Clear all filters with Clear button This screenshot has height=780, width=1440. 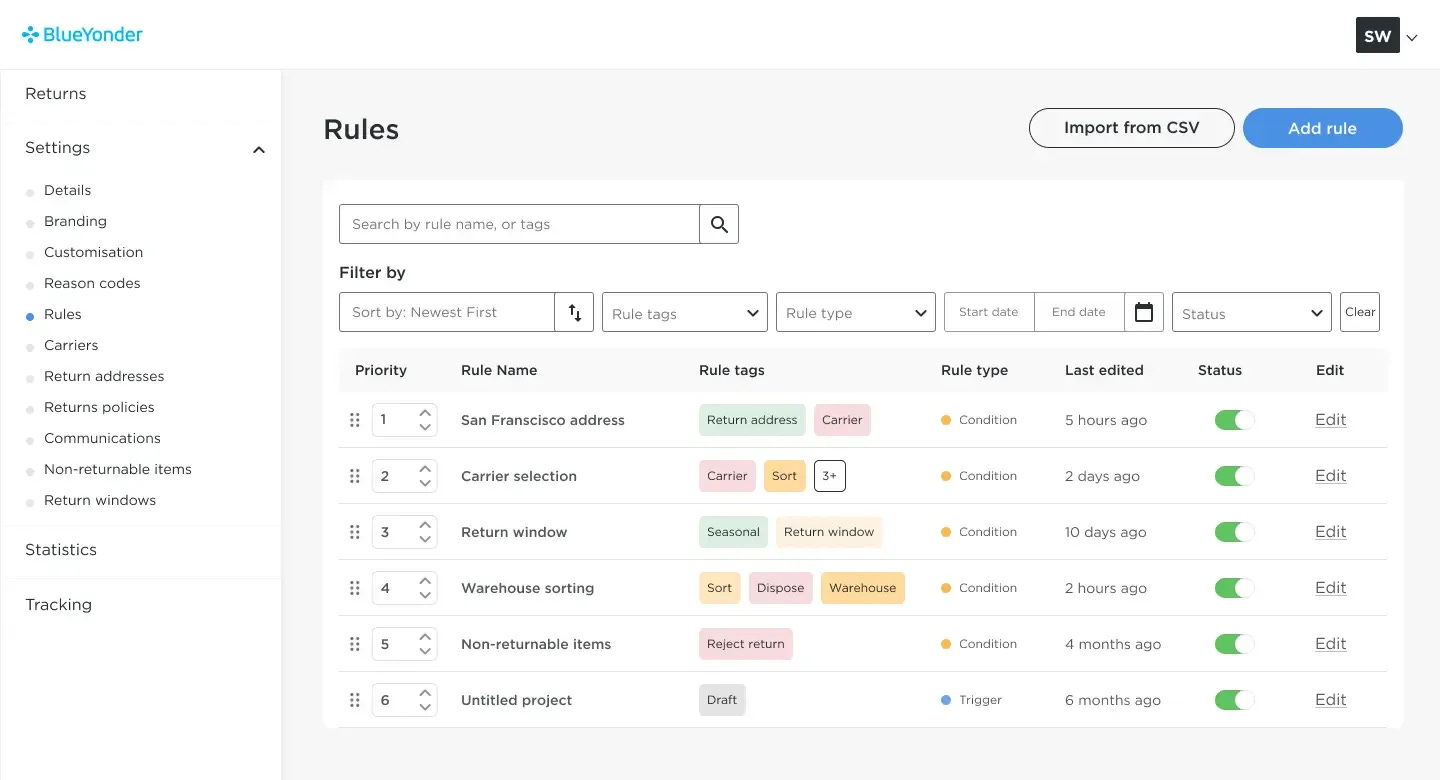tap(1360, 312)
